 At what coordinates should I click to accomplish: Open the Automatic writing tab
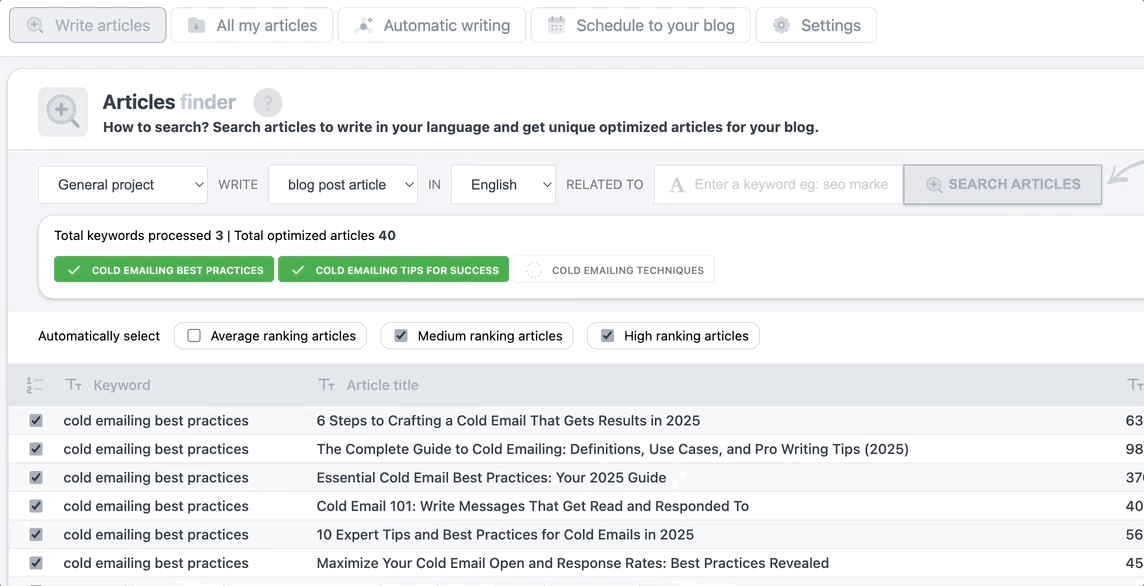[432, 26]
